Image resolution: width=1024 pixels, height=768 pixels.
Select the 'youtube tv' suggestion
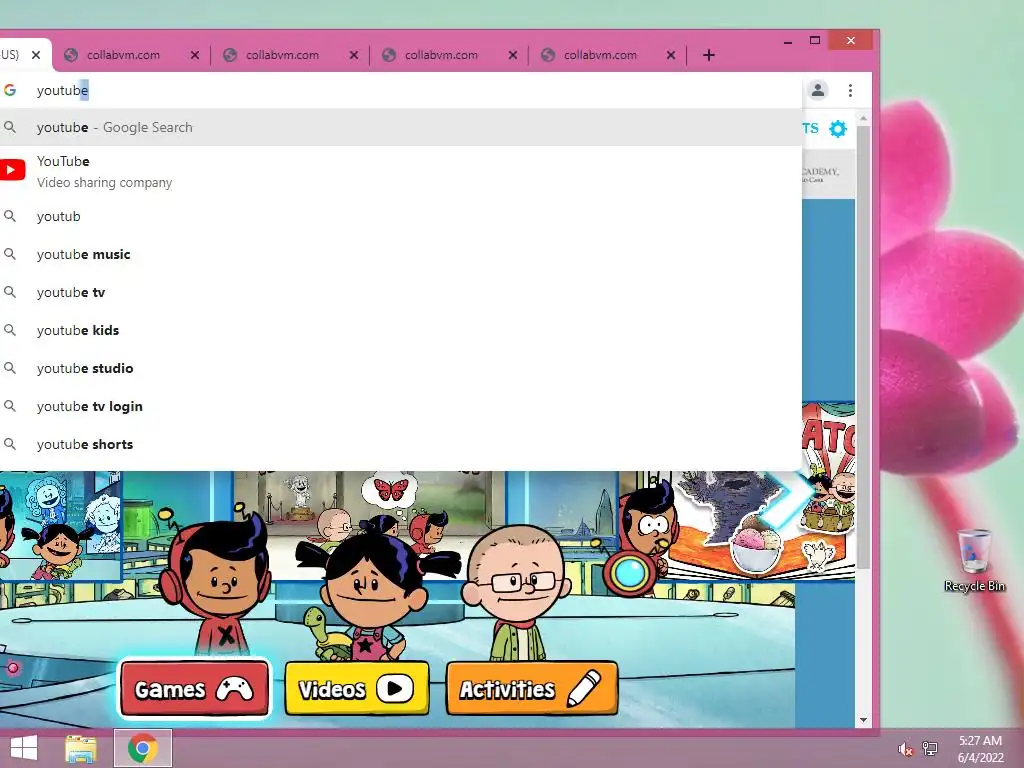tap(401, 292)
